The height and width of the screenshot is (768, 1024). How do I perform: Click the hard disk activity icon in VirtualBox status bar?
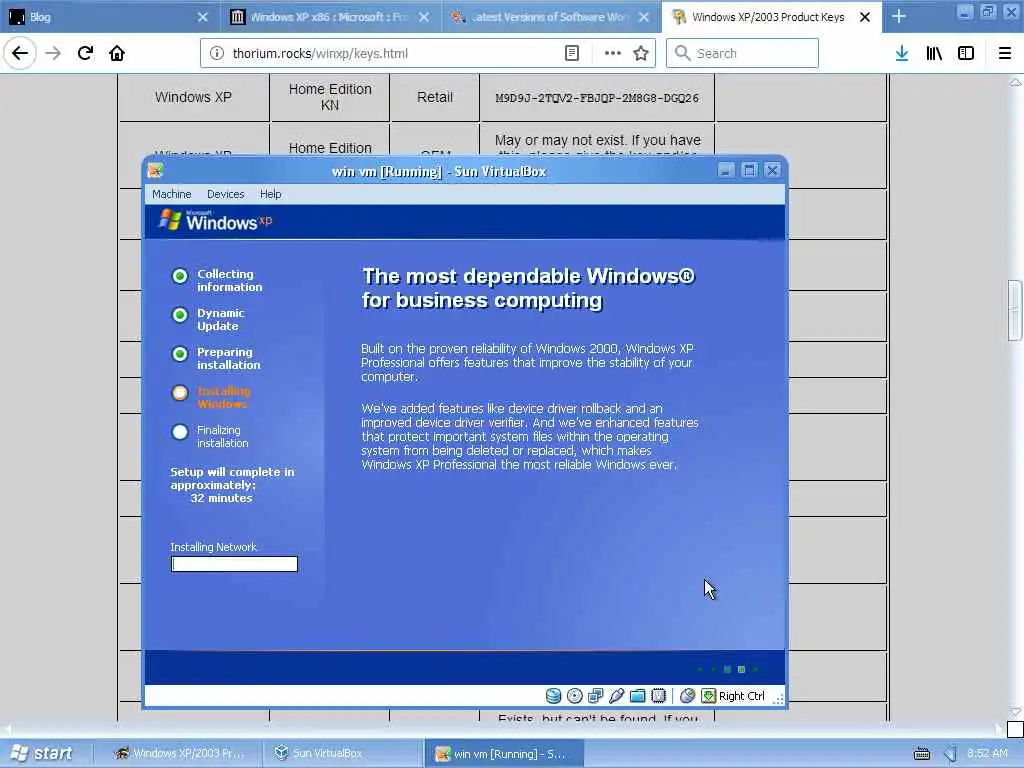tap(553, 696)
